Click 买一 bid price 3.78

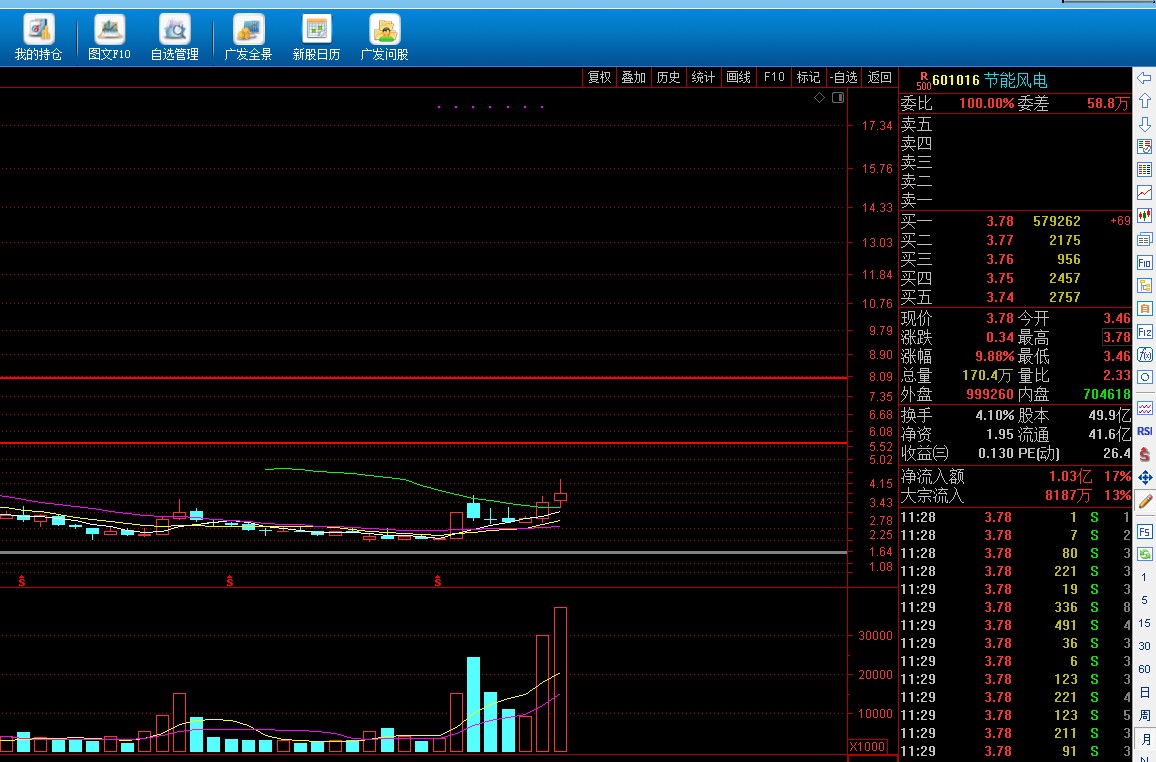point(1000,221)
